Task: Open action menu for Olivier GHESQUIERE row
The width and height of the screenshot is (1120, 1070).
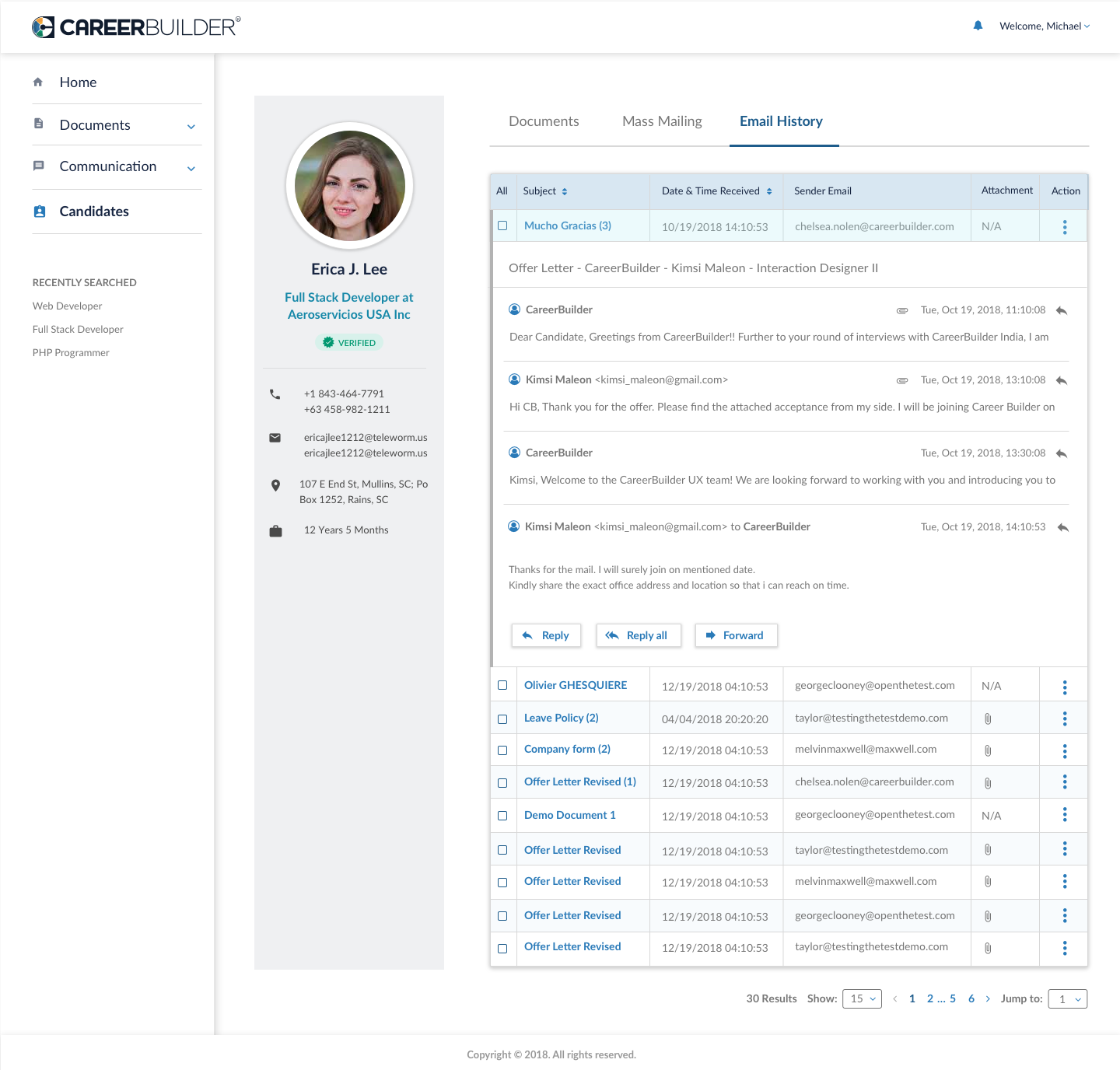Action: [1065, 687]
